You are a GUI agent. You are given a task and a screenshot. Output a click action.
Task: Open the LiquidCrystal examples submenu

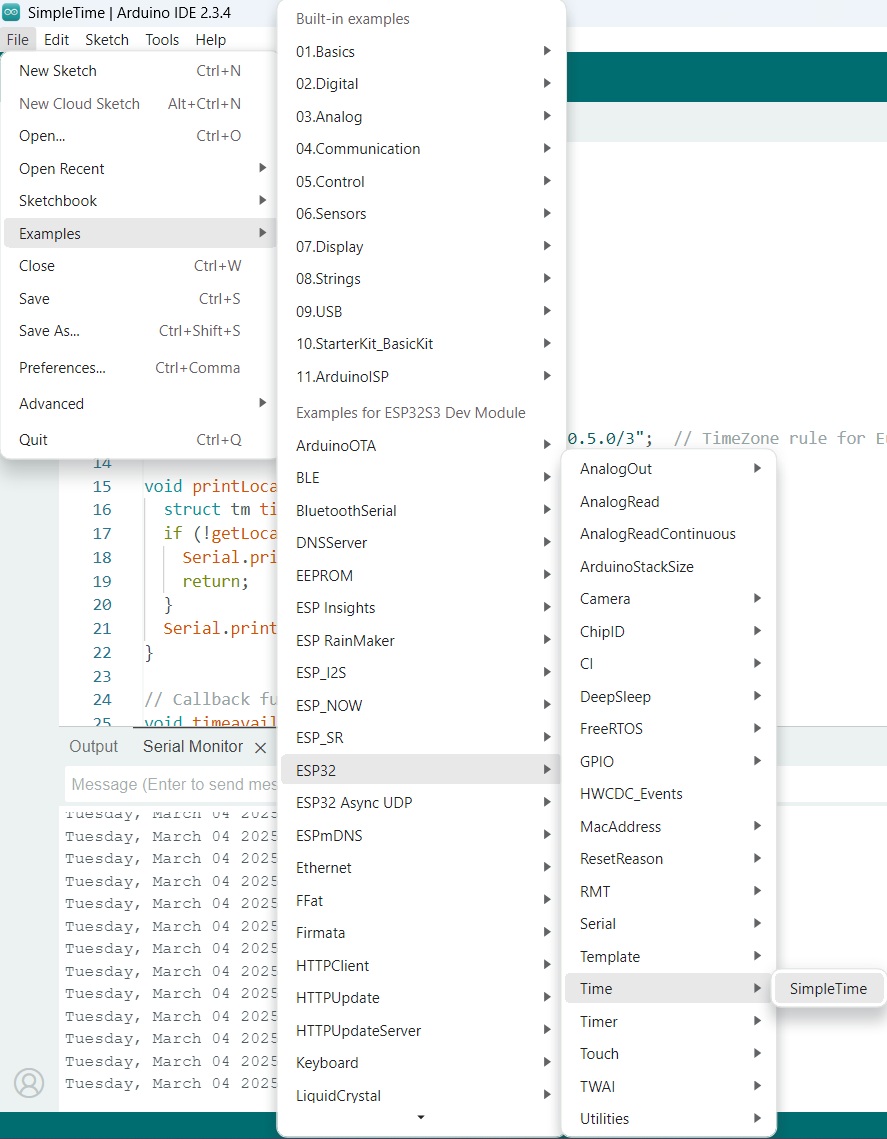(x=421, y=1095)
